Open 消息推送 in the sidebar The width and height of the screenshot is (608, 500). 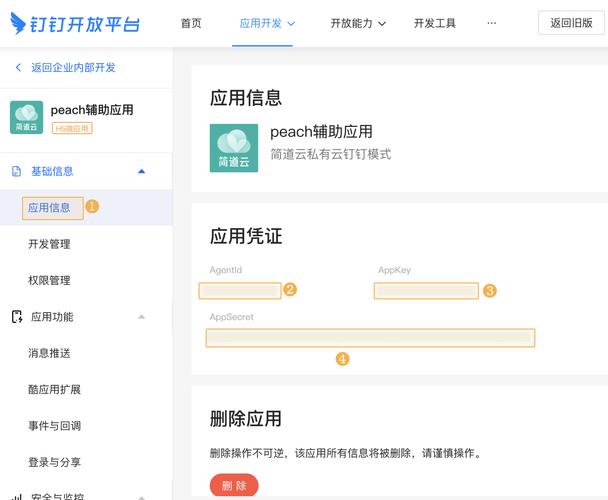49,353
